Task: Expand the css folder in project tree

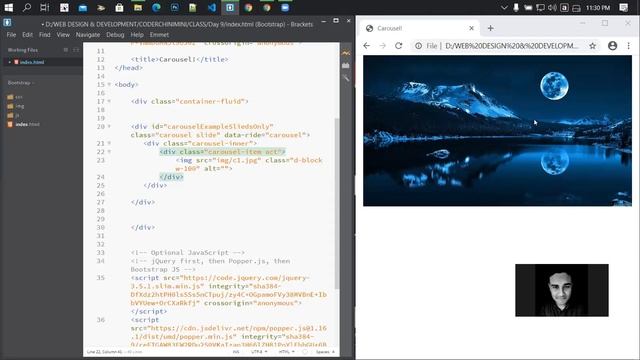Action: tap(15, 97)
